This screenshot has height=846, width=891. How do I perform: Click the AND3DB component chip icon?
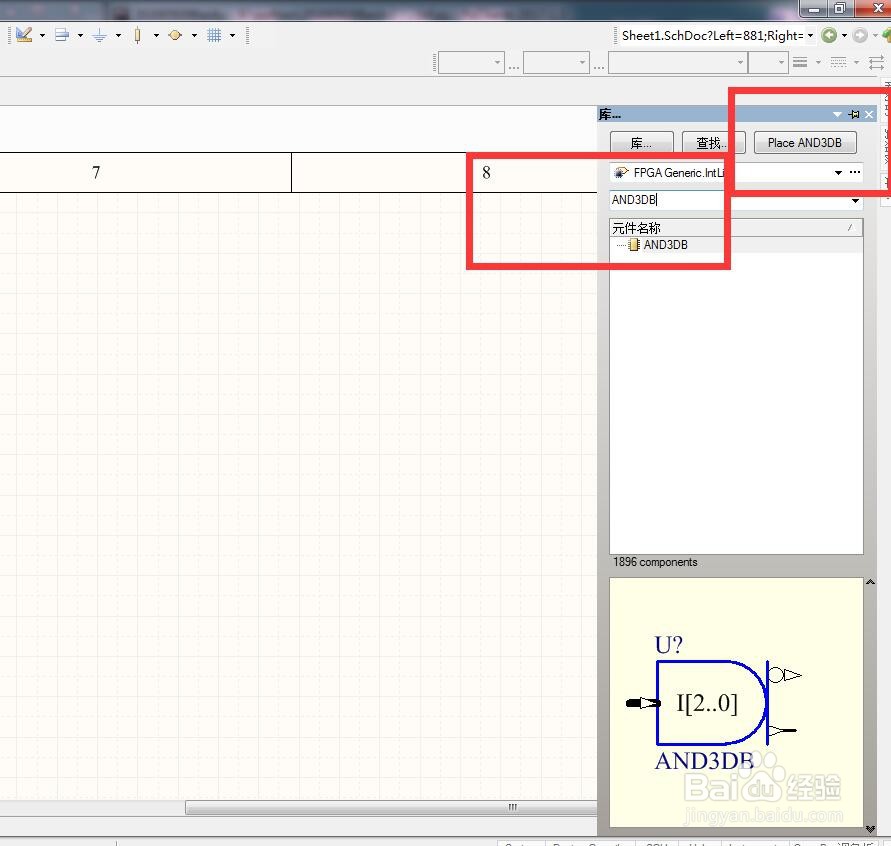tap(634, 245)
